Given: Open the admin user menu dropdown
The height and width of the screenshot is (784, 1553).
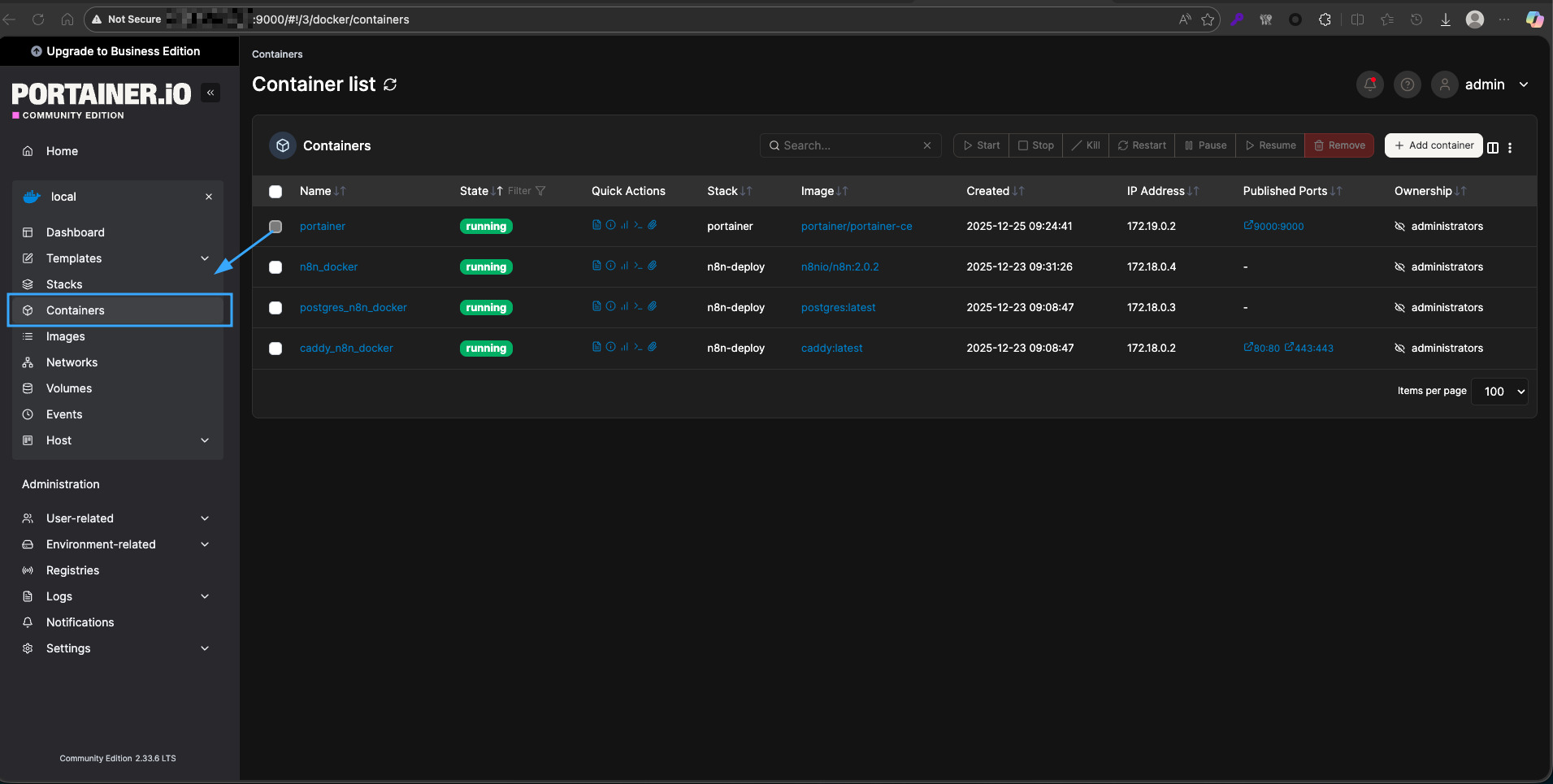Looking at the screenshot, I should pos(1523,84).
